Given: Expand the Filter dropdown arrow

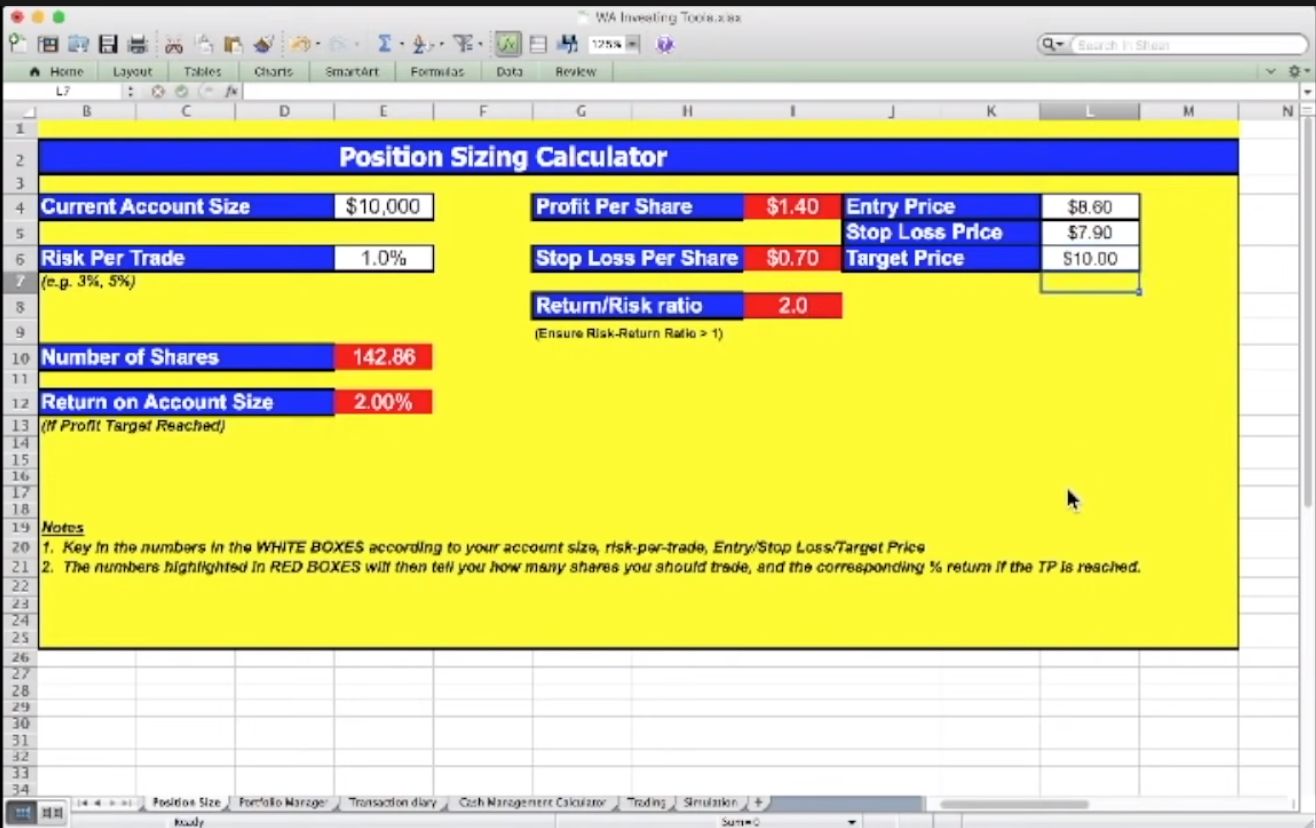Looking at the screenshot, I should [x=481, y=44].
